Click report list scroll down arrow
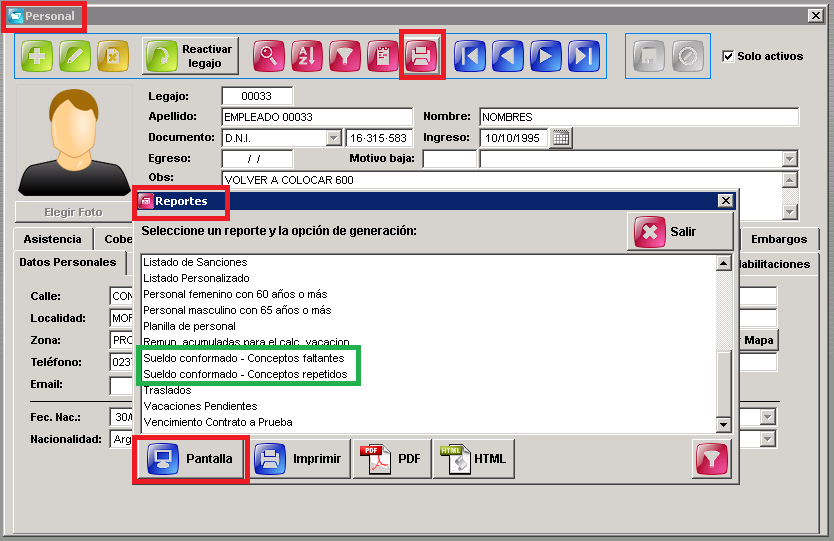This screenshot has width=834, height=541. pyautogui.click(x=723, y=425)
